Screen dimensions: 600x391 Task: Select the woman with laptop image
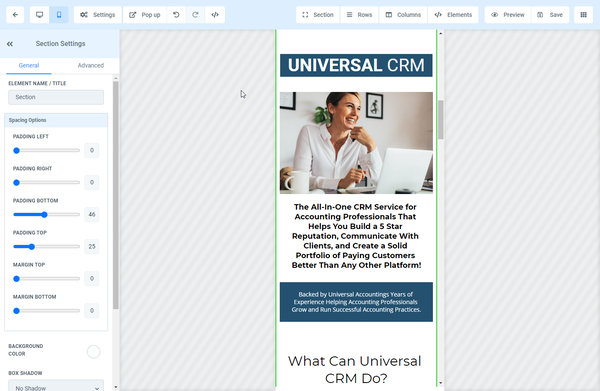tap(356, 143)
